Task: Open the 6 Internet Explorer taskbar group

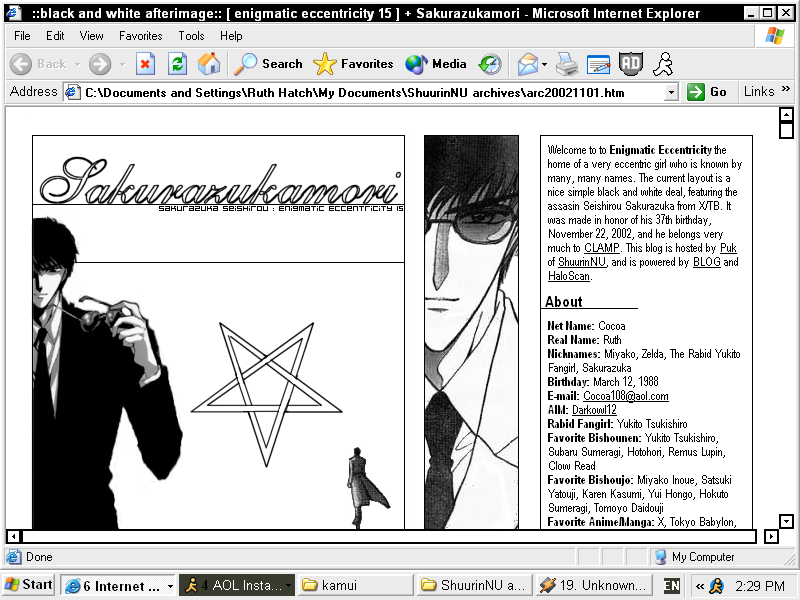Action: 118,585
